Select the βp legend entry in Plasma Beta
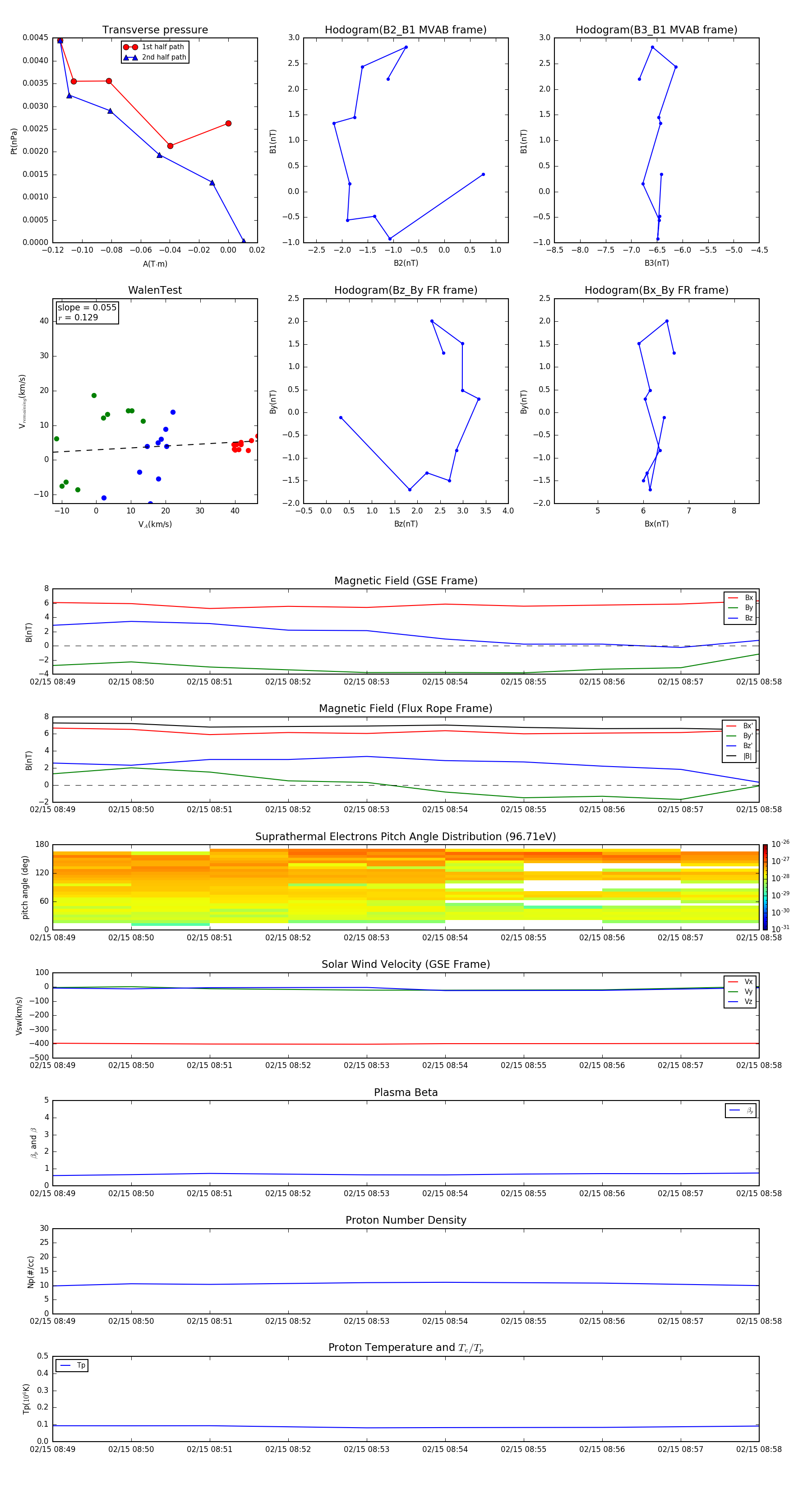 [x=741, y=1110]
